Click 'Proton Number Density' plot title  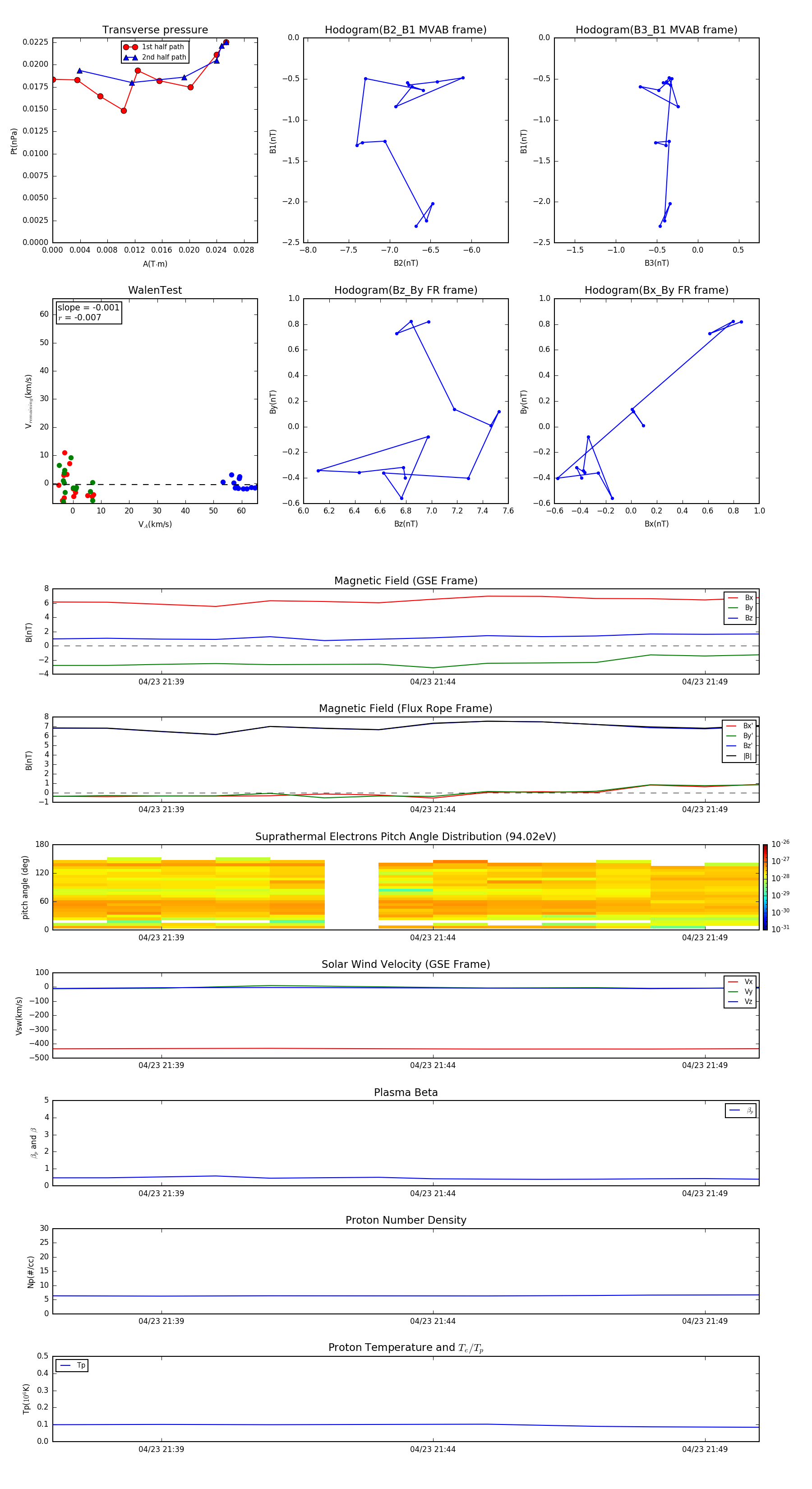406,1220
